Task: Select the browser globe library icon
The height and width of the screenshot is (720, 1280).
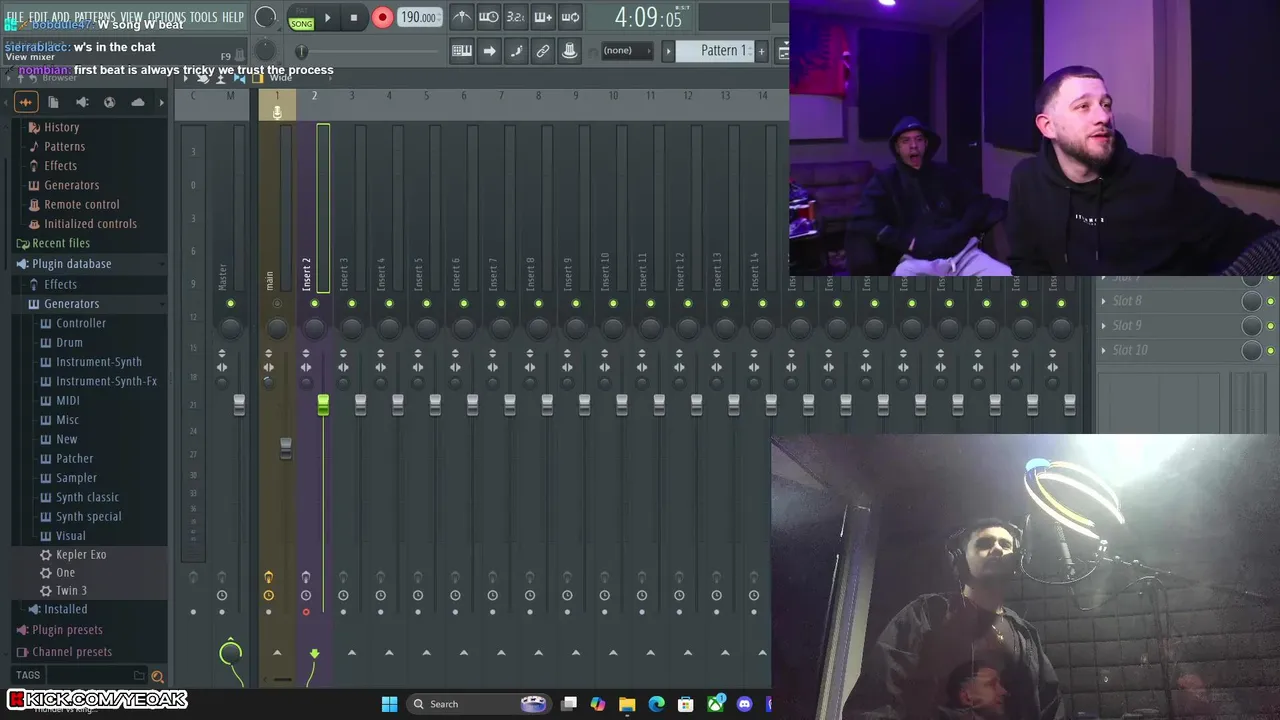Action: [109, 102]
